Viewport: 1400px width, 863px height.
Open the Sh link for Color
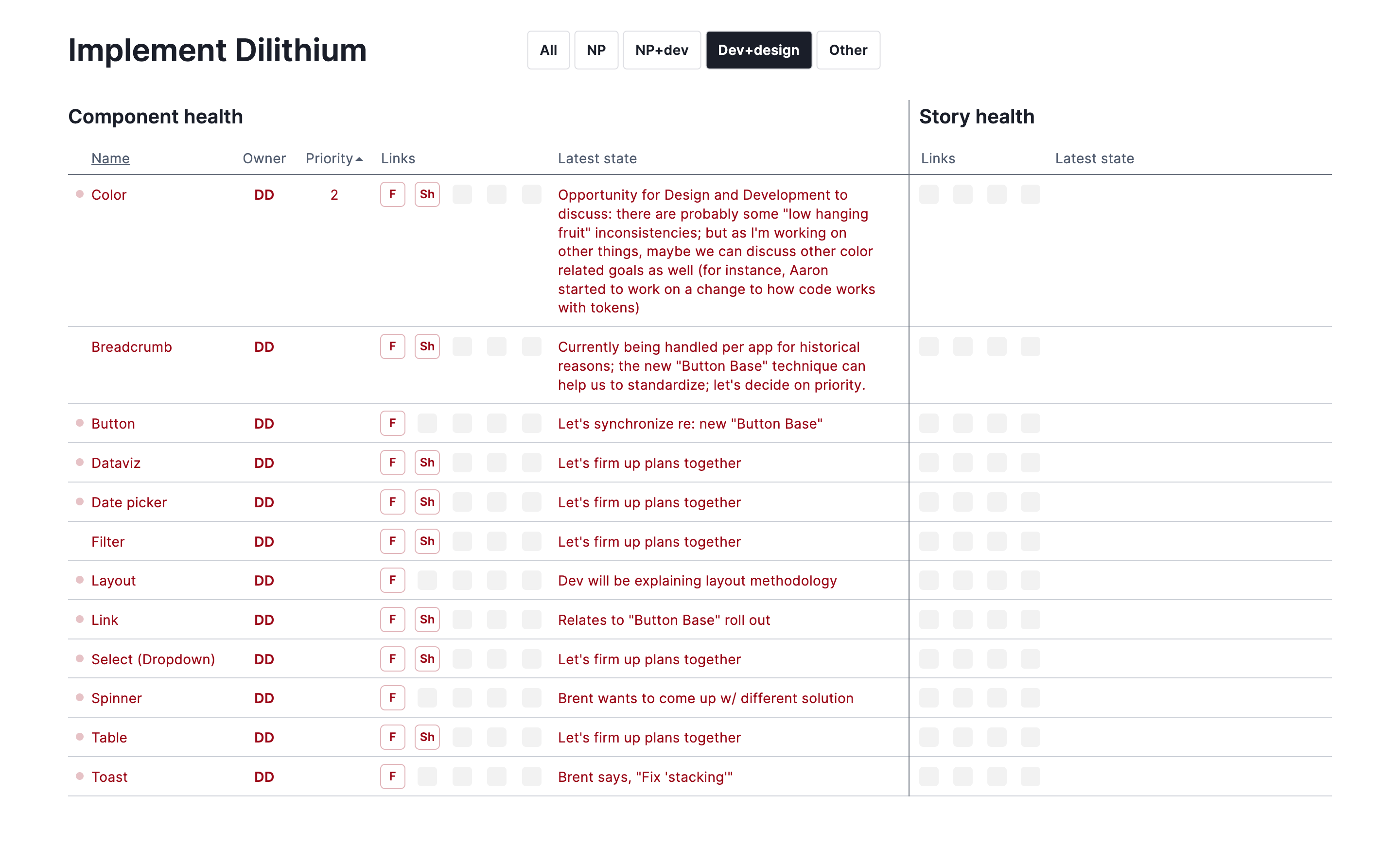pyautogui.click(x=427, y=195)
